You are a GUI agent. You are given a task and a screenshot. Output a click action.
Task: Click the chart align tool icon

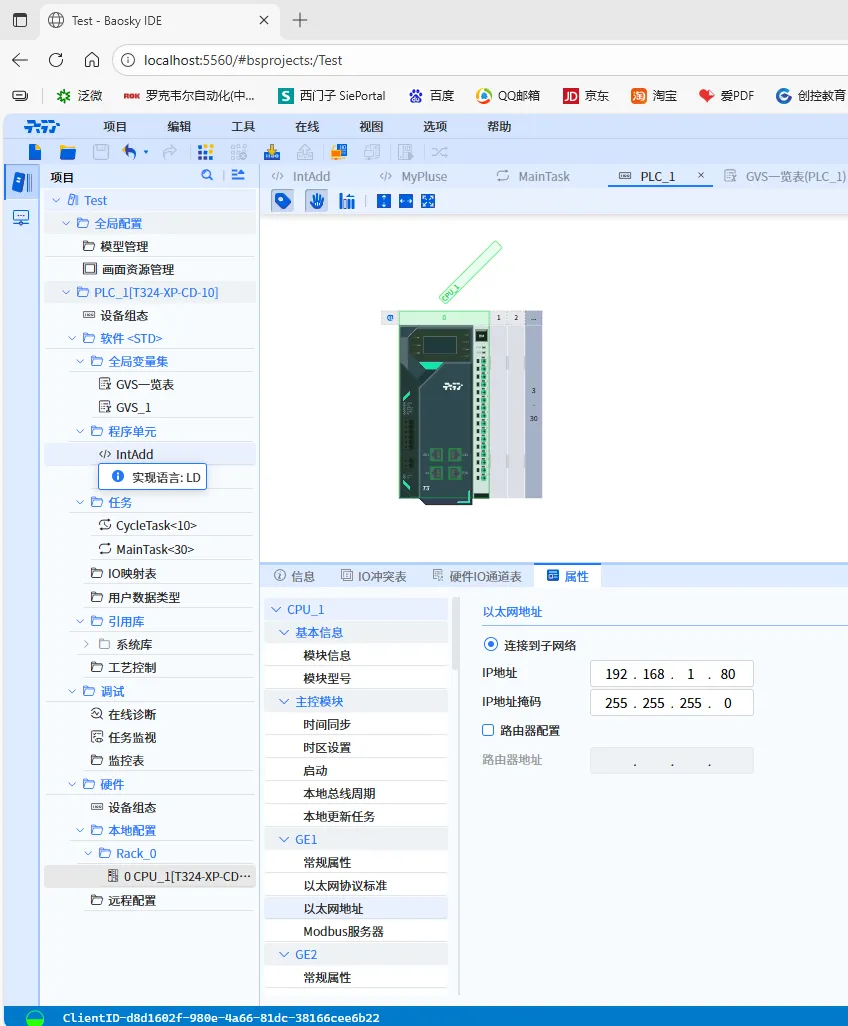click(347, 201)
